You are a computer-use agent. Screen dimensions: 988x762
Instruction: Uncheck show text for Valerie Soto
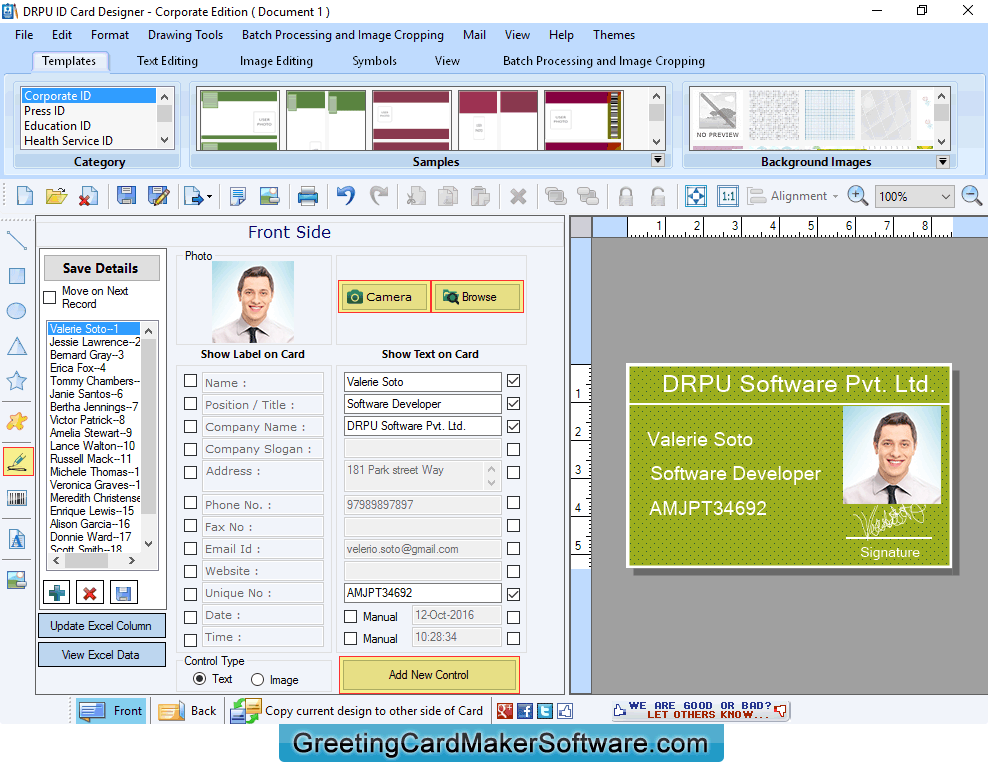tap(514, 381)
